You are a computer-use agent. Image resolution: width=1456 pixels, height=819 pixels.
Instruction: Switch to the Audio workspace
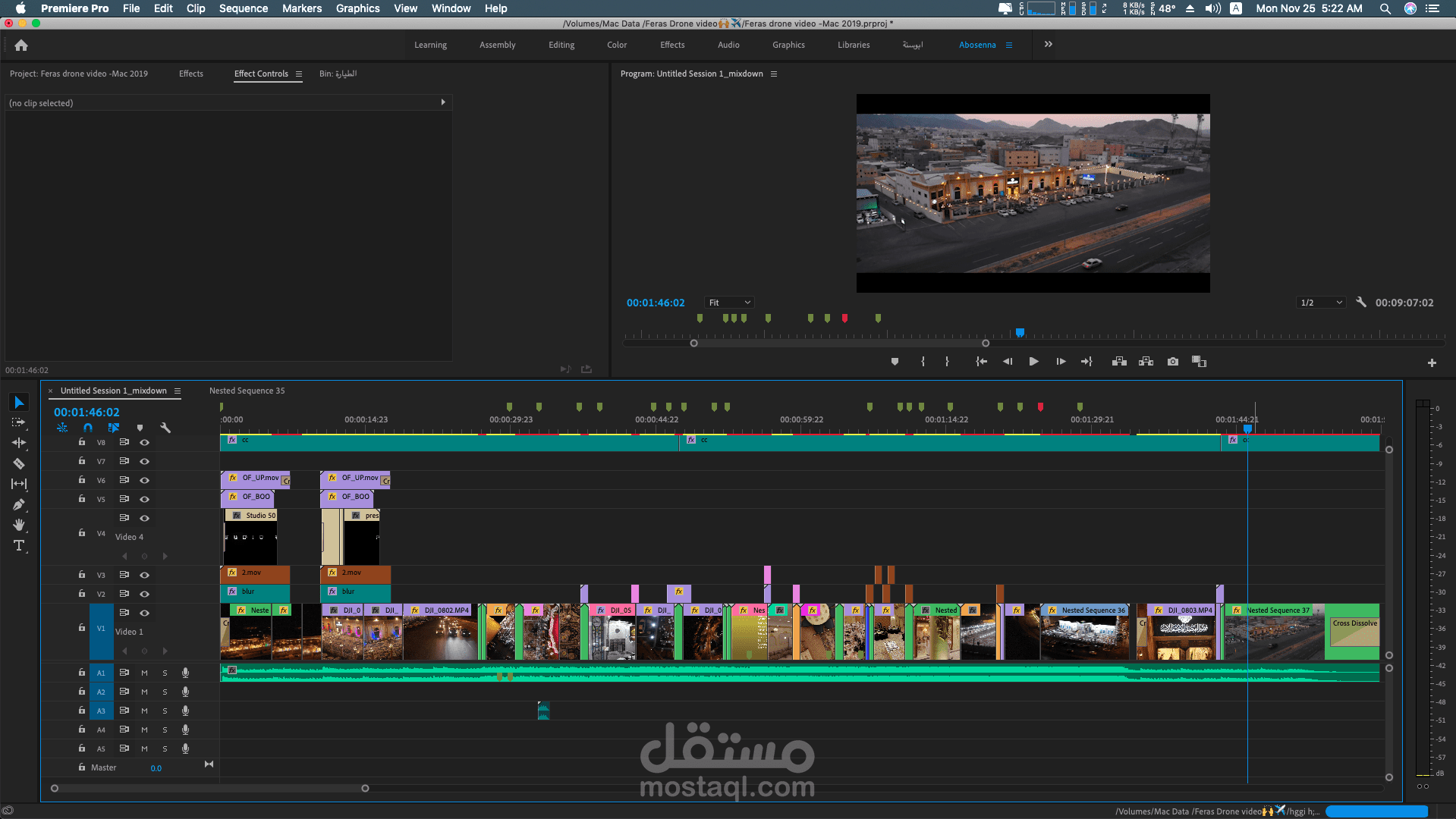pos(728,45)
